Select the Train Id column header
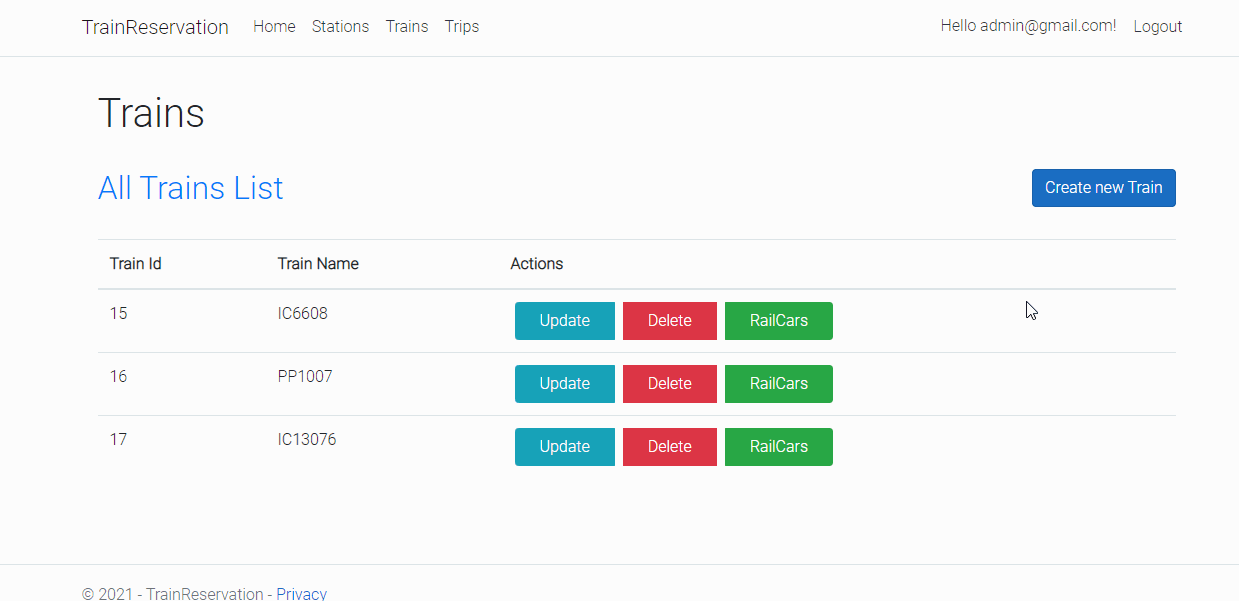 tap(135, 263)
